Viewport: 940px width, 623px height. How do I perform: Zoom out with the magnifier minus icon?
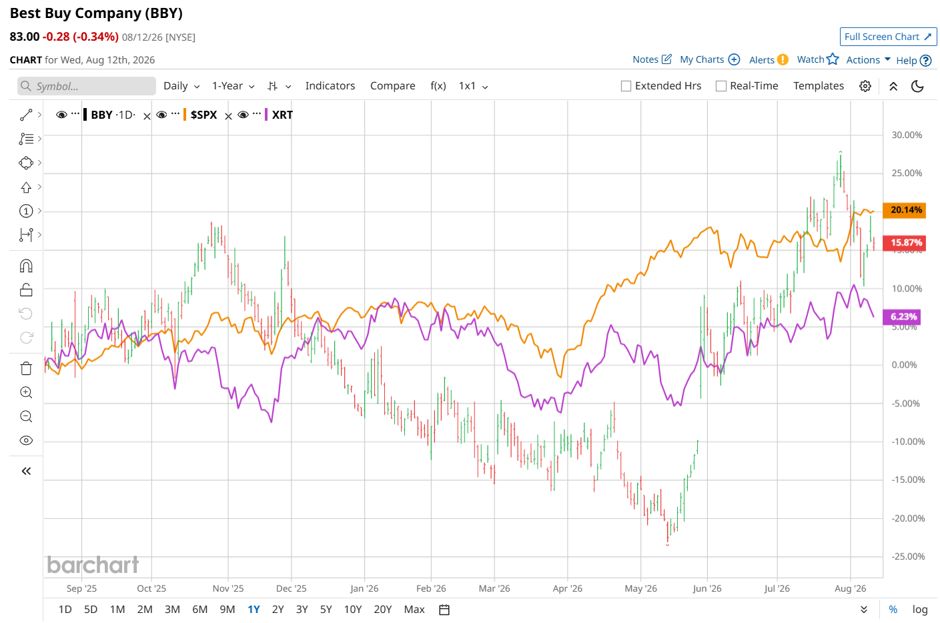26,416
